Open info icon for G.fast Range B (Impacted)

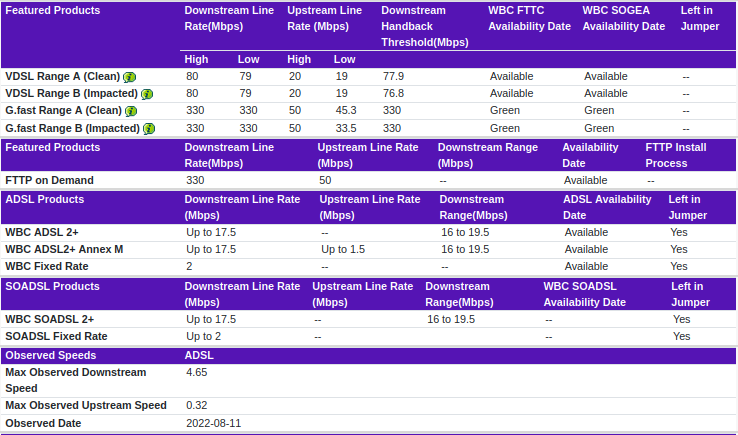(x=149, y=129)
